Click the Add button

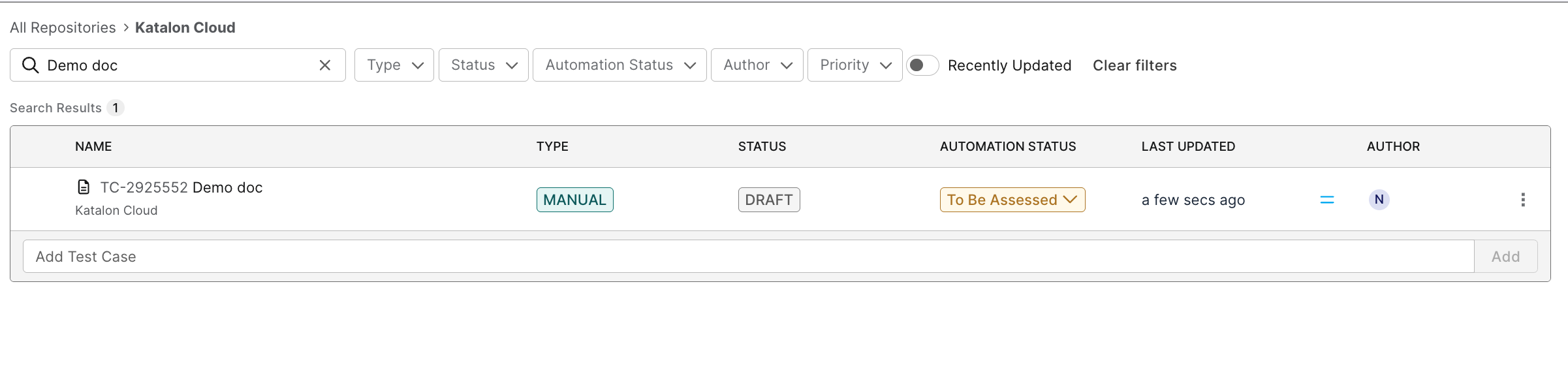(x=1505, y=257)
